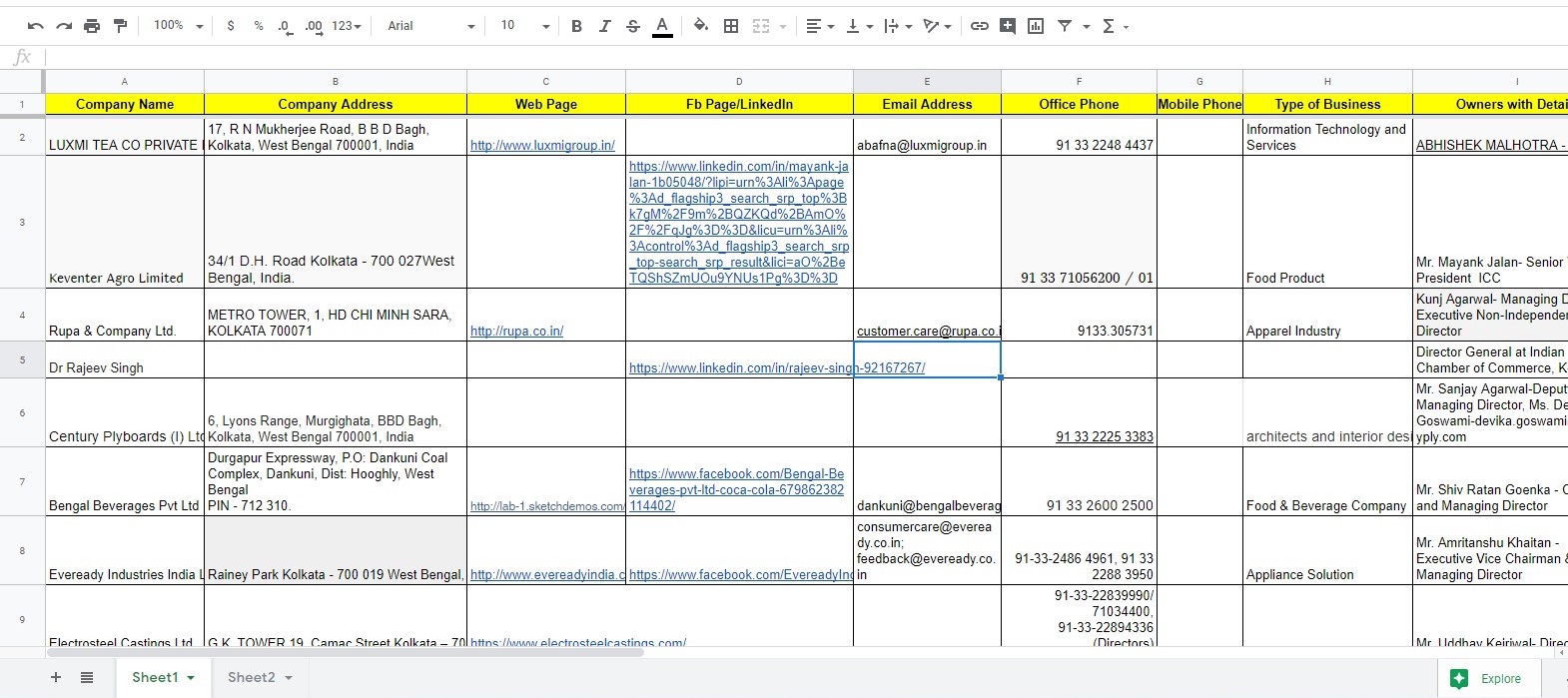The image size is (1568, 698).
Task: Open the rupa.co.in web page link
Action: 516,332
